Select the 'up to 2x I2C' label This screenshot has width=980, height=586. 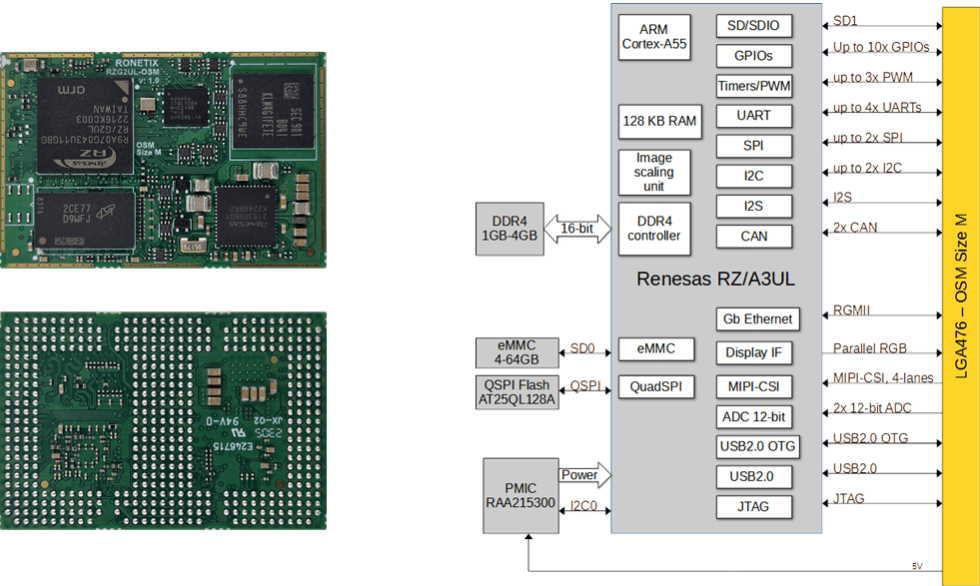(x=867, y=168)
